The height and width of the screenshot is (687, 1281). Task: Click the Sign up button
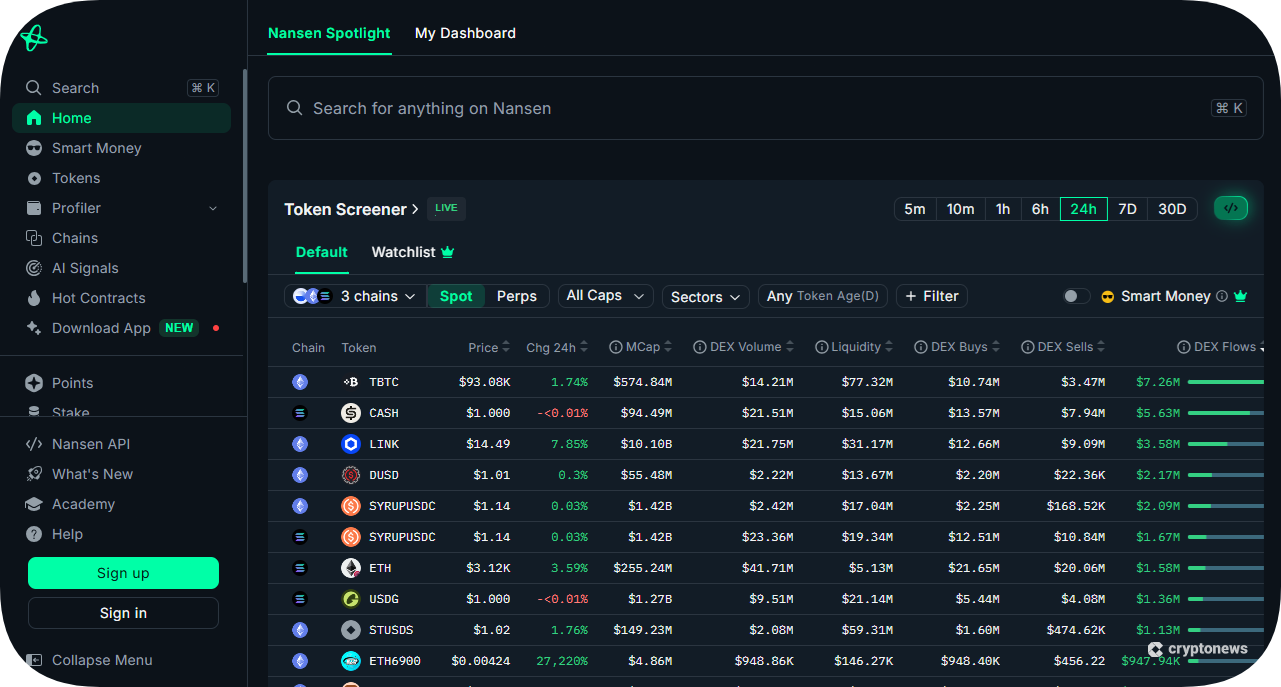click(x=123, y=573)
